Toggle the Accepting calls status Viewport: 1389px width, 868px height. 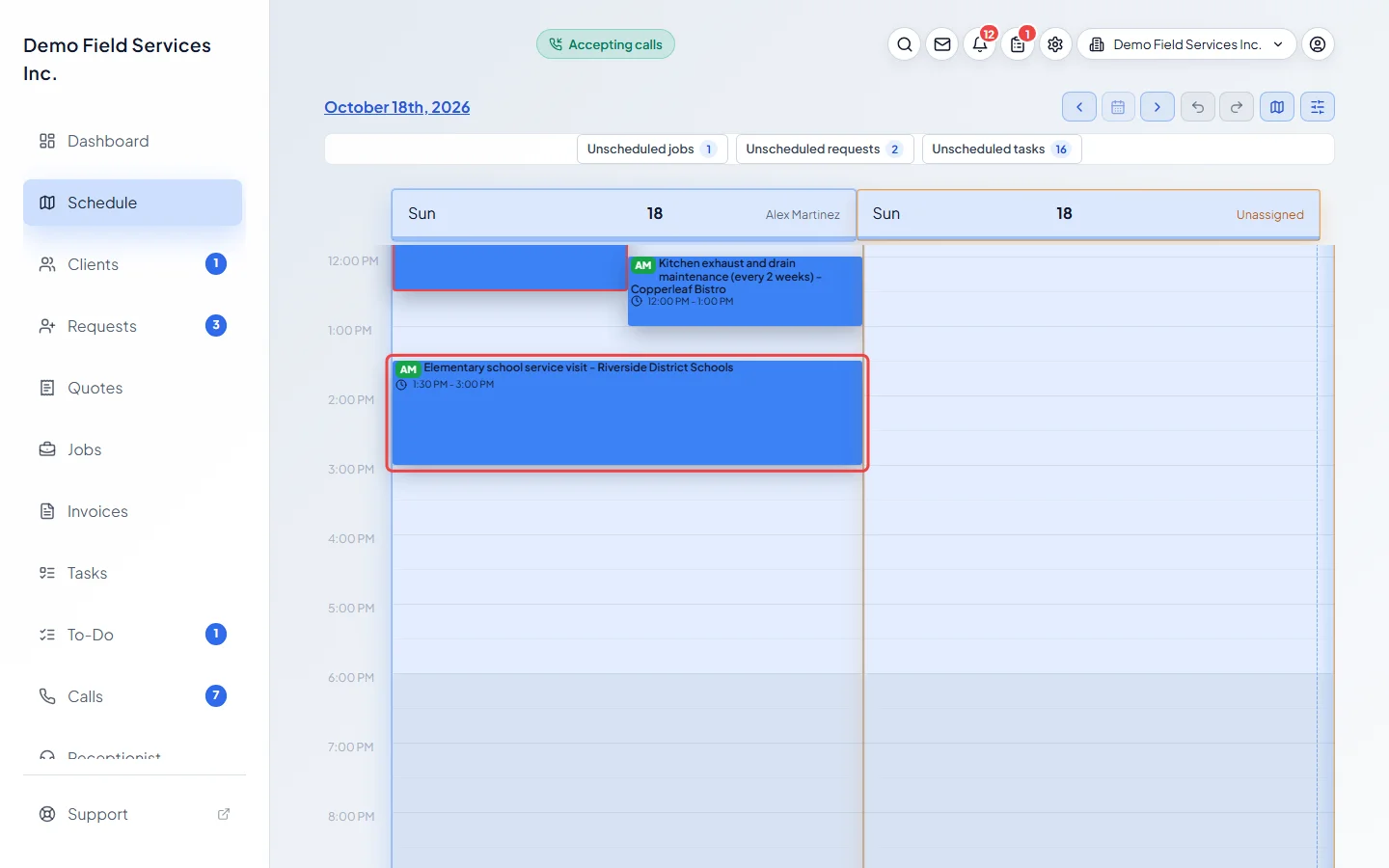[606, 44]
